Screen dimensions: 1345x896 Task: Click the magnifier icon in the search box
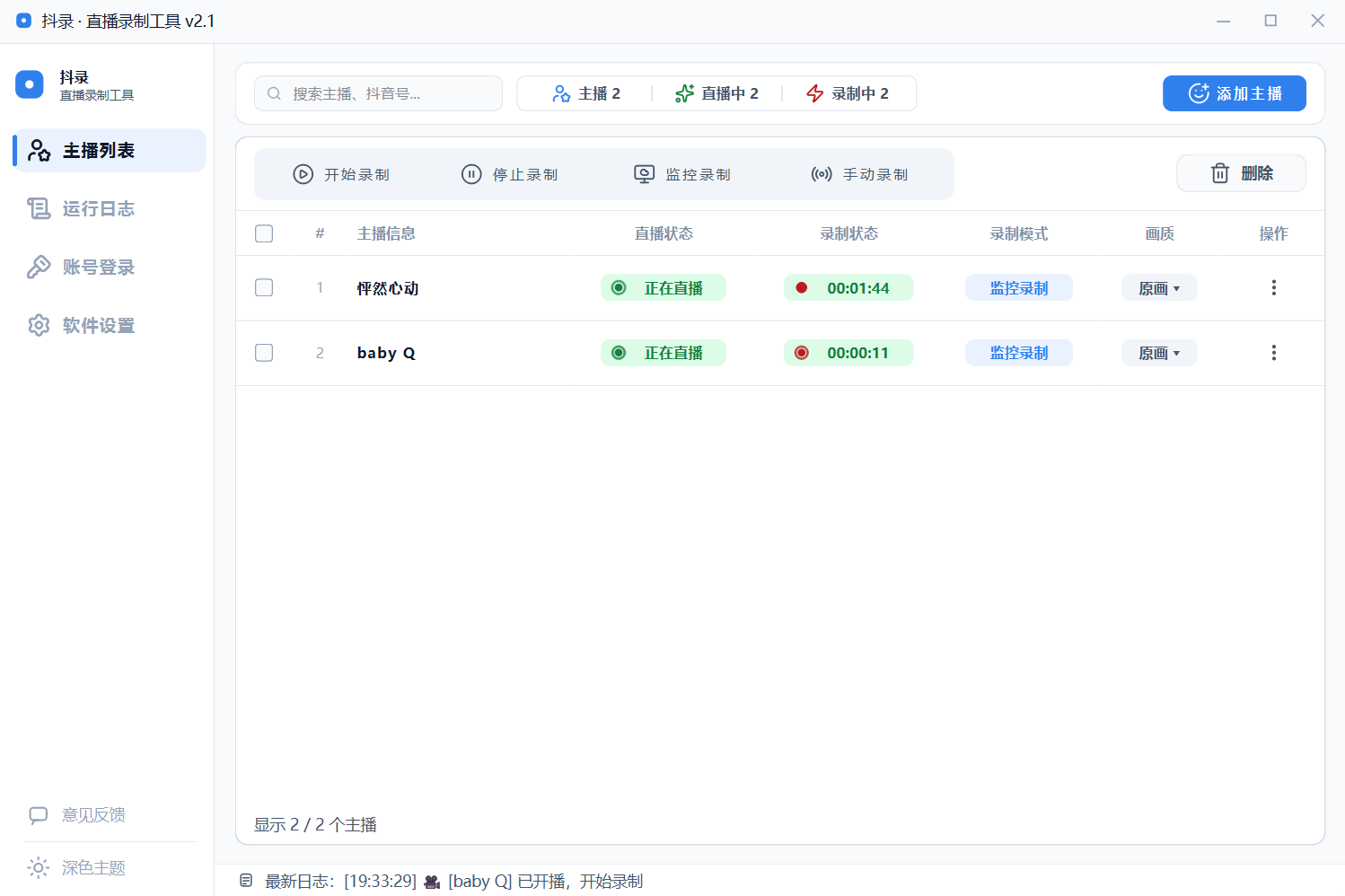pos(275,93)
